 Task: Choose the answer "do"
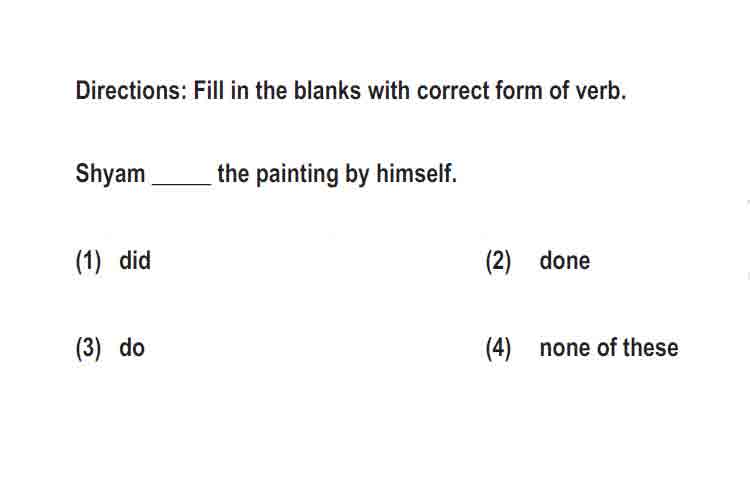(x=132, y=348)
